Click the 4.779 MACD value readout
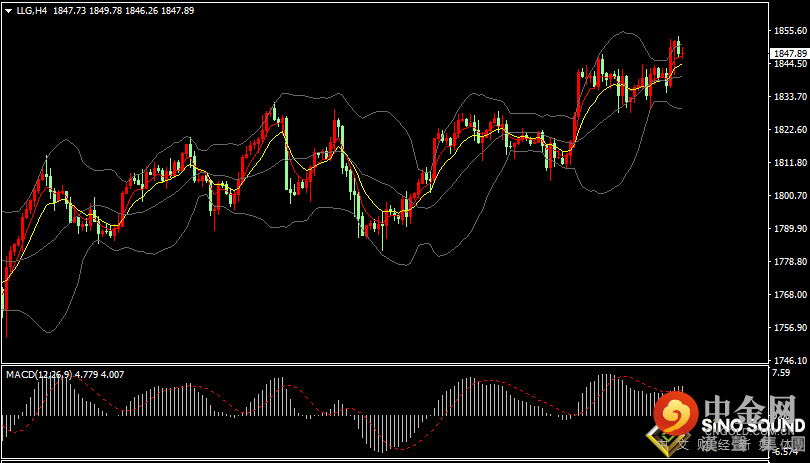The image size is (810, 463). tap(86, 375)
